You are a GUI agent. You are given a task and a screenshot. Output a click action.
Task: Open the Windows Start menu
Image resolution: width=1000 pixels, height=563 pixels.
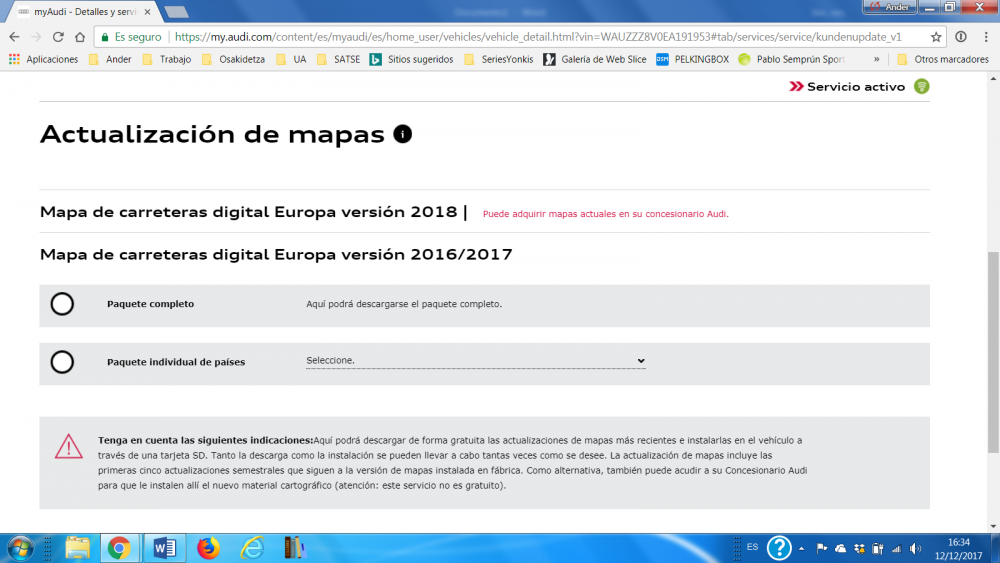pos(20,548)
